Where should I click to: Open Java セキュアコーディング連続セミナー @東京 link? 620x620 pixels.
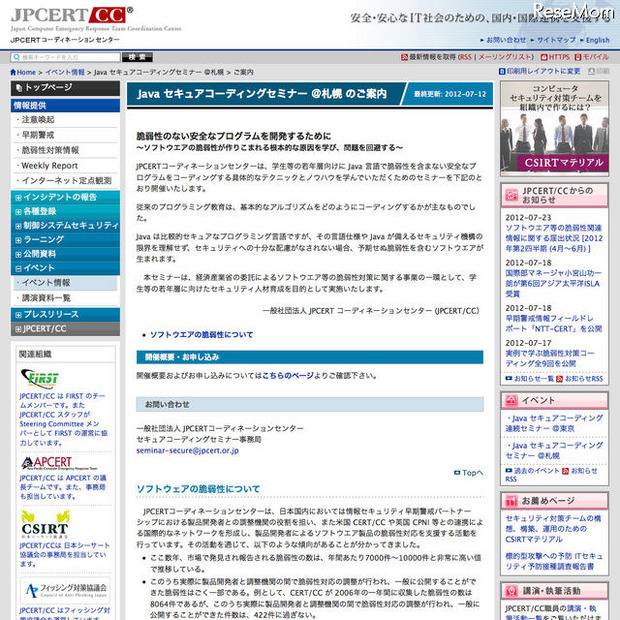coord(554,423)
